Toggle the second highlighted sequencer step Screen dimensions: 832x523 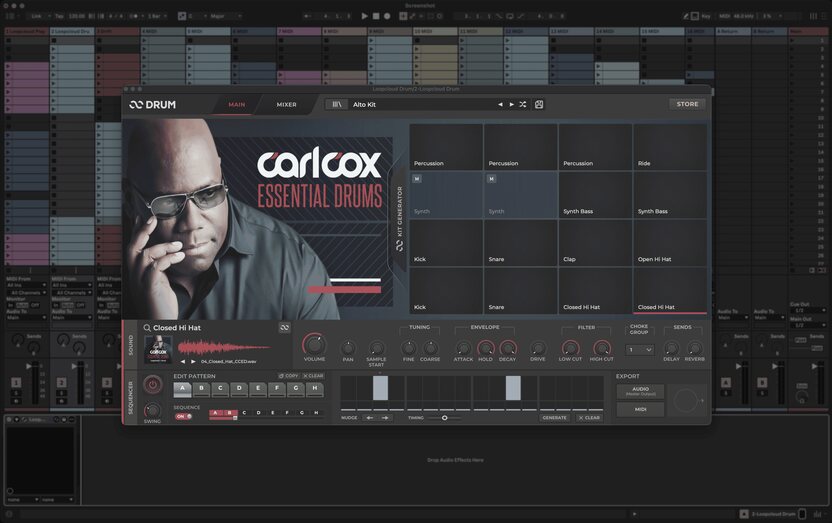coord(513,388)
